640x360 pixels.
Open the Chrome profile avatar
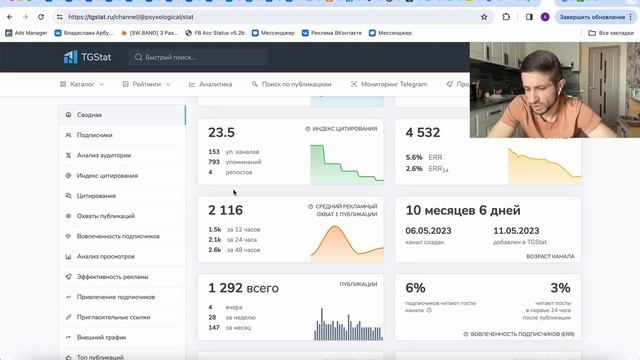[x=545, y=17]
